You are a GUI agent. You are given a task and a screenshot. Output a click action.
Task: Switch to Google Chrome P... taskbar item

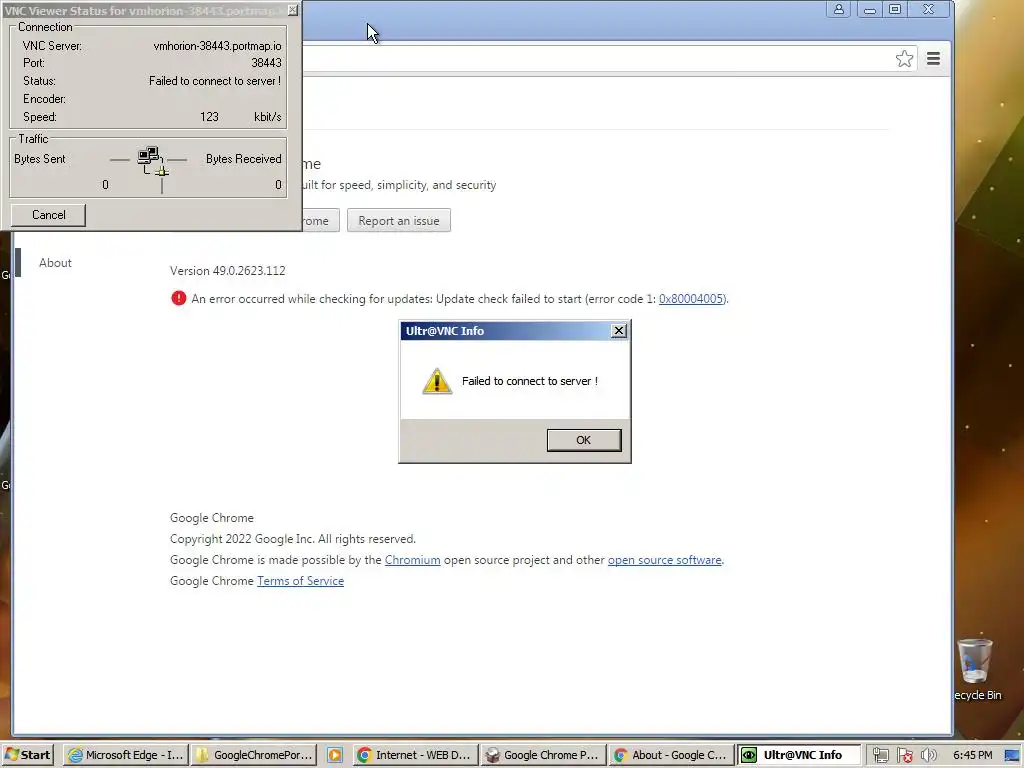[x=543, y=755]
